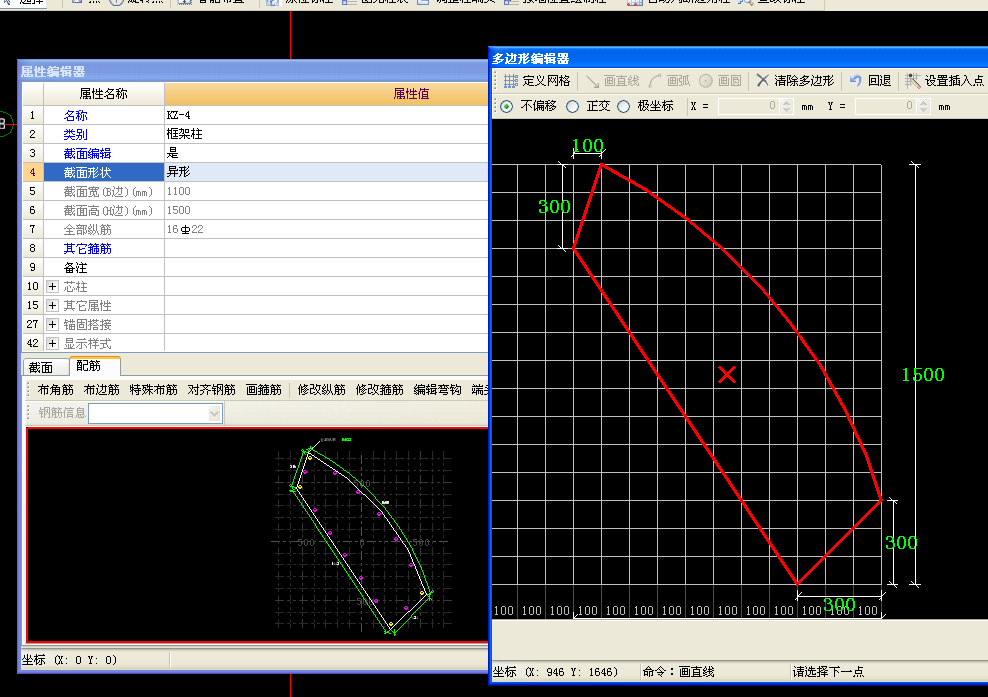
Task: Click the 截面宽(B边) property label
Action: [x=108, y=192]
